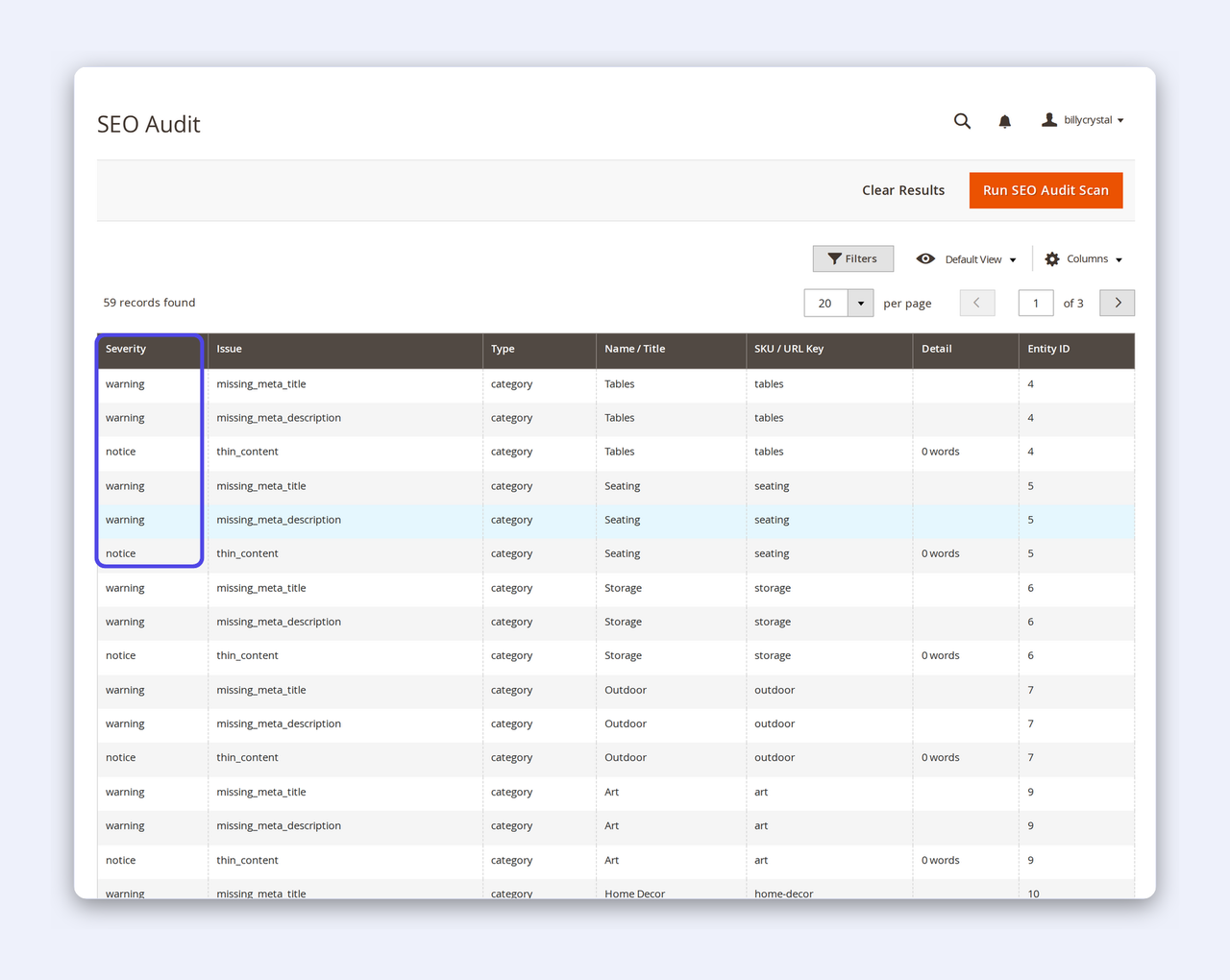
Task: Click the 'Home Decor' name cell
Action: 635,894
